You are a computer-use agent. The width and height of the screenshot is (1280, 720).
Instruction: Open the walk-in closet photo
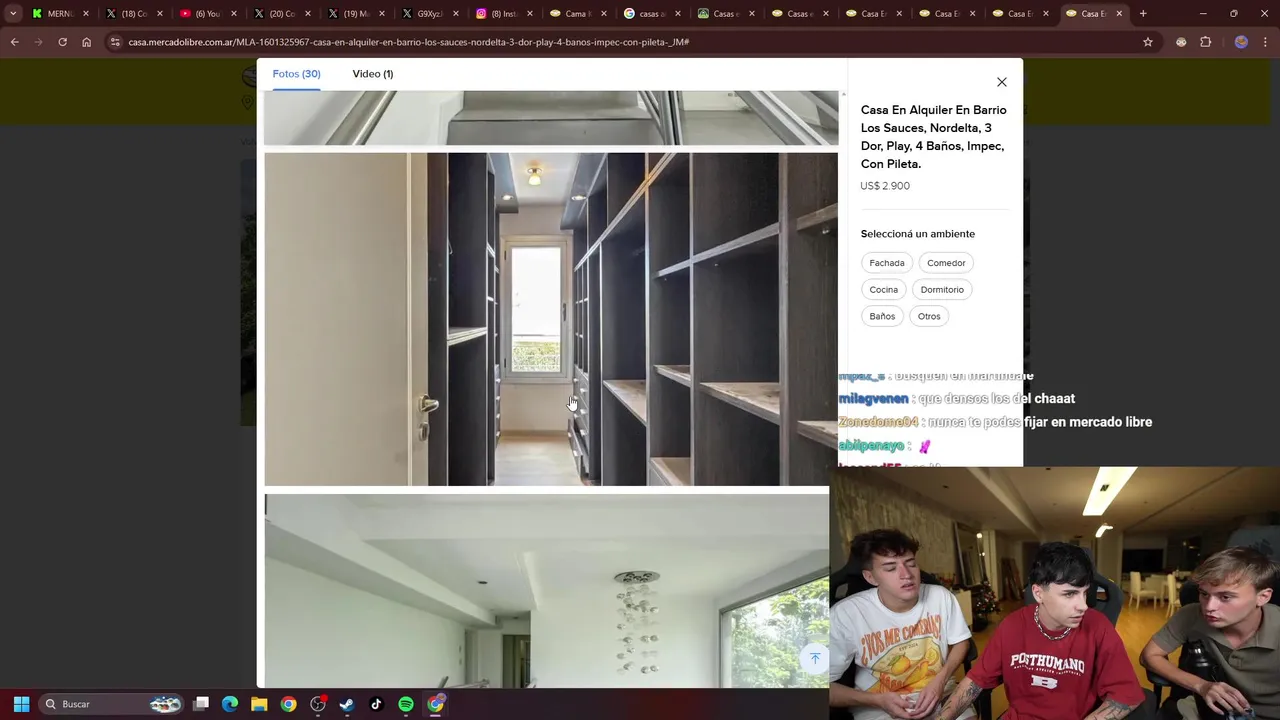551,319
